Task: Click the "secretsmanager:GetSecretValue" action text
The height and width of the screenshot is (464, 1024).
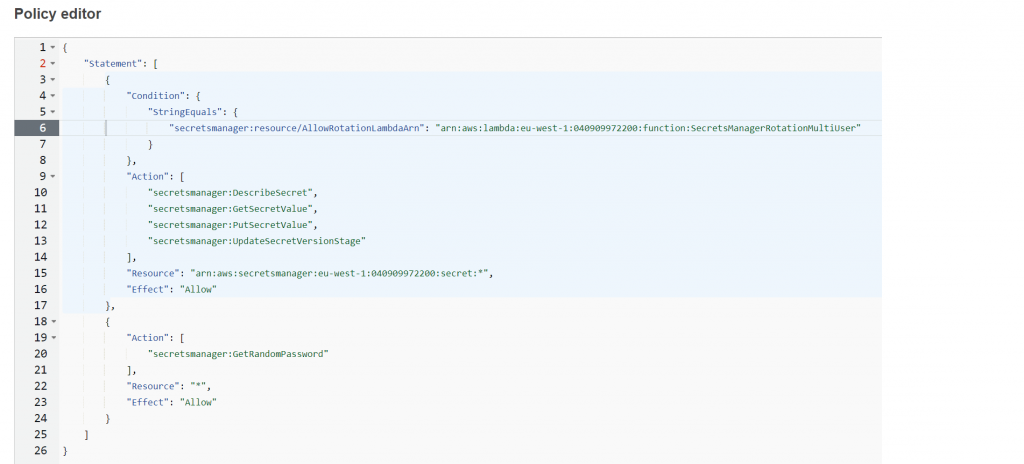Action: 232,208
